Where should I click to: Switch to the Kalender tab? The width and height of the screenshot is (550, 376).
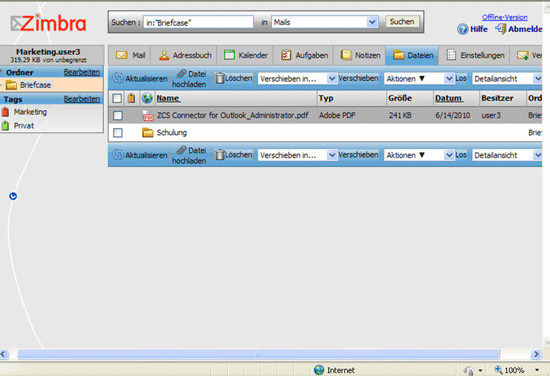click(x=245, y=55)
